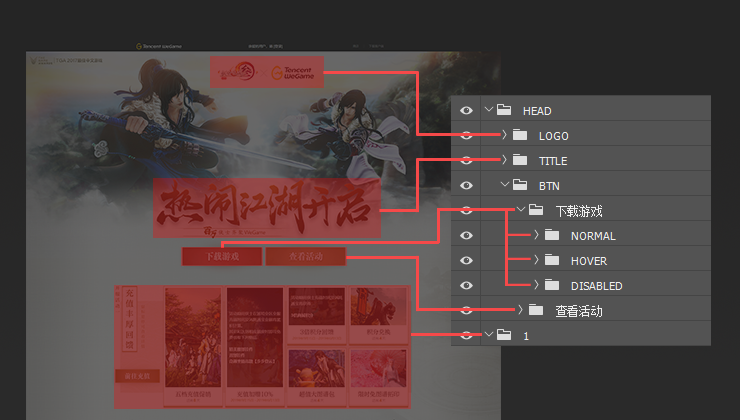Select the LOGO layer name

(554, 136)
